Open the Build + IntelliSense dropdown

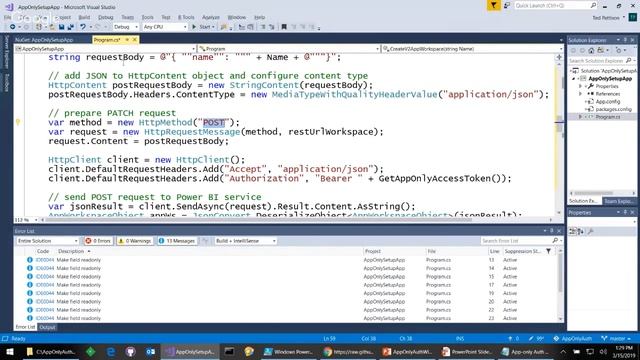pyautogui.click(x=245, y=241)
